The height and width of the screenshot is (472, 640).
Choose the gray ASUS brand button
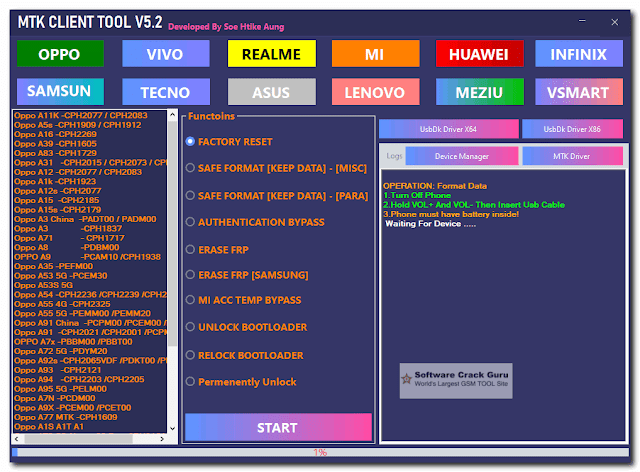[271, 92]
